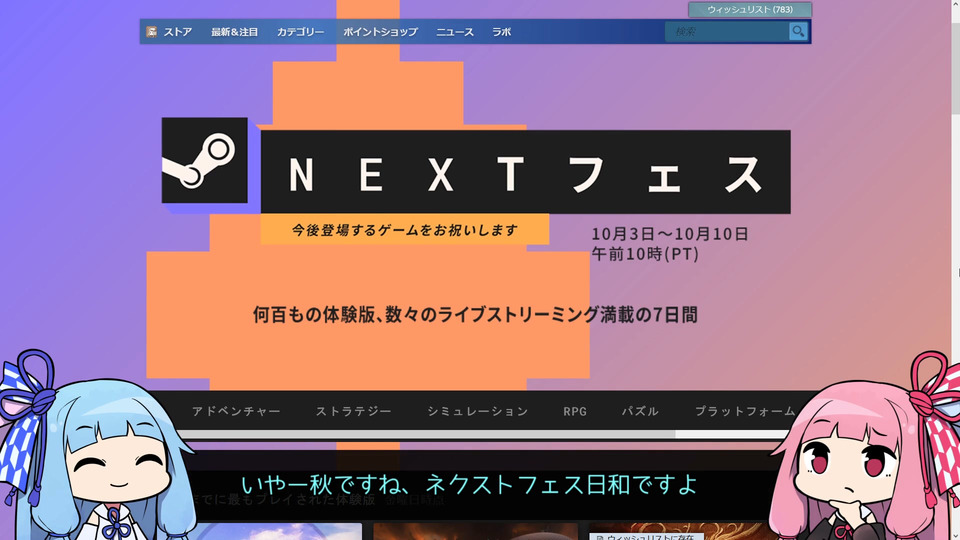Viewport: 960px width, 540px height.
Task: Open the ポイントショップ page
Action: click(380, 32)
